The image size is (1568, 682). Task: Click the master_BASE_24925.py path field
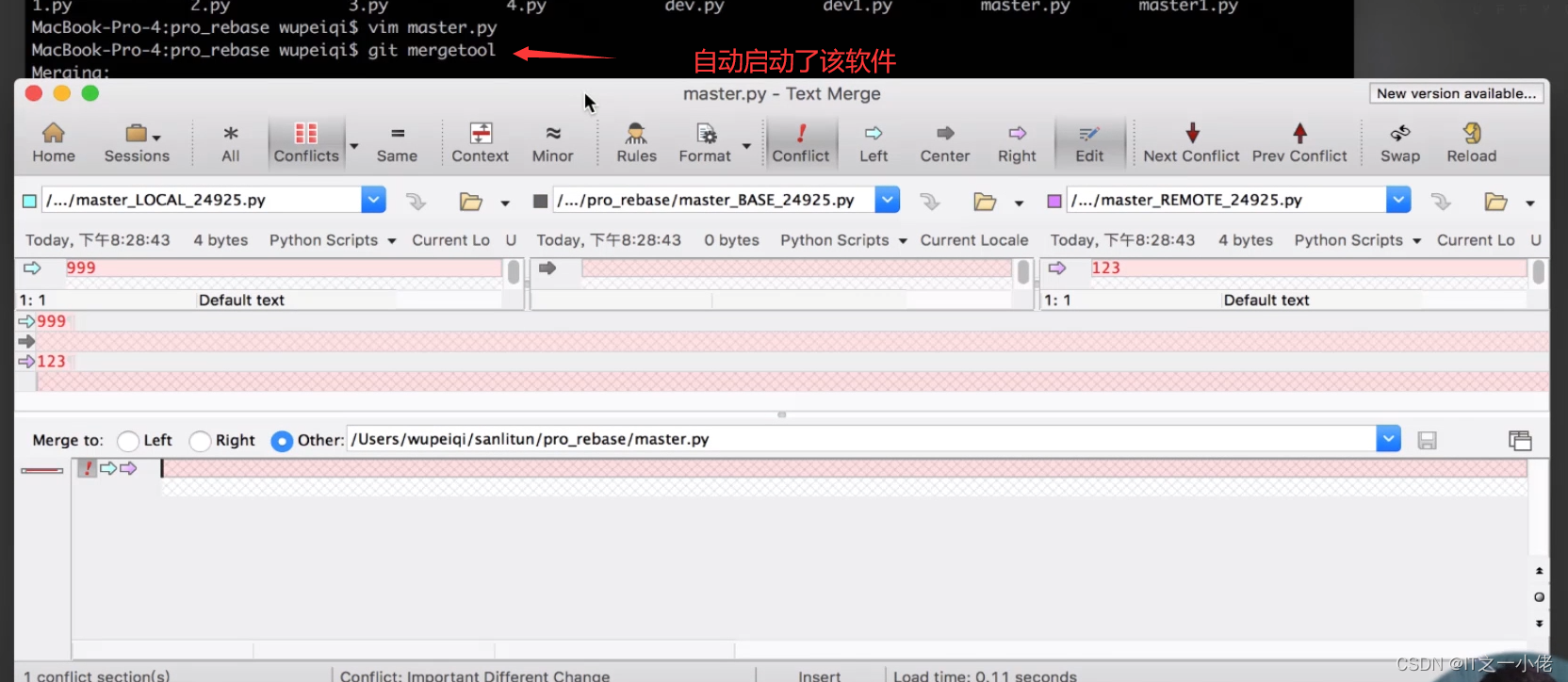pos(714,200)
